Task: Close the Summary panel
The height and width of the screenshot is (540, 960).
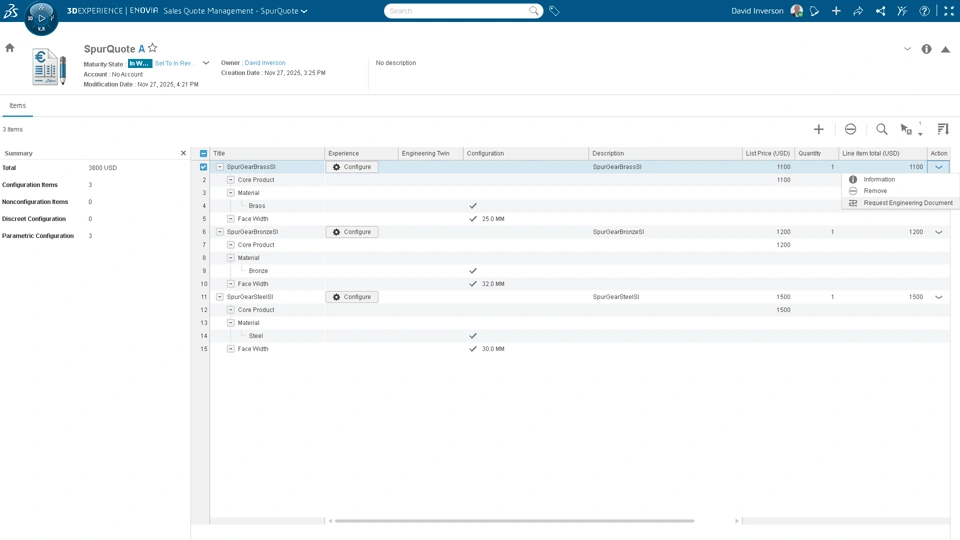Action: (183, 153)
